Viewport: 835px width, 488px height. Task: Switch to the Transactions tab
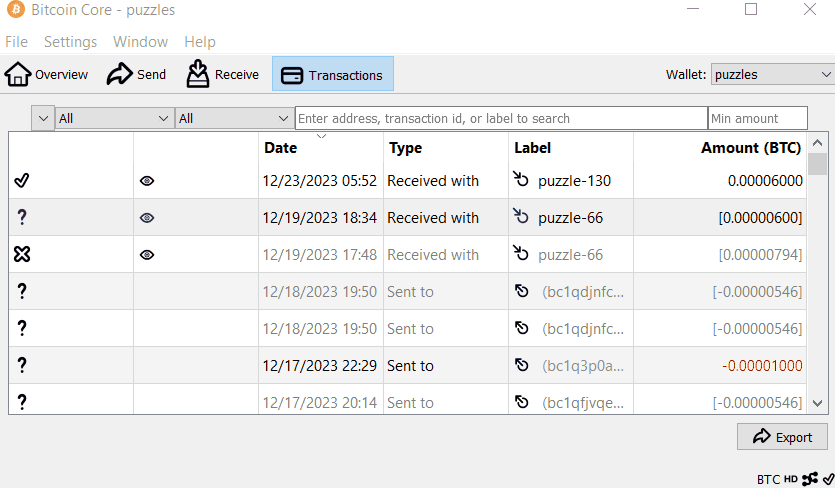click(x=333, y=74)
